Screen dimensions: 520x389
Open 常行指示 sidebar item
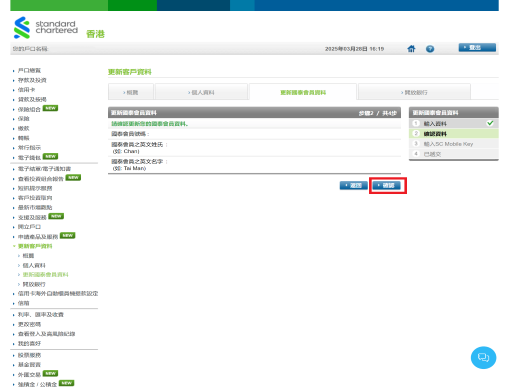pos(29,148)
